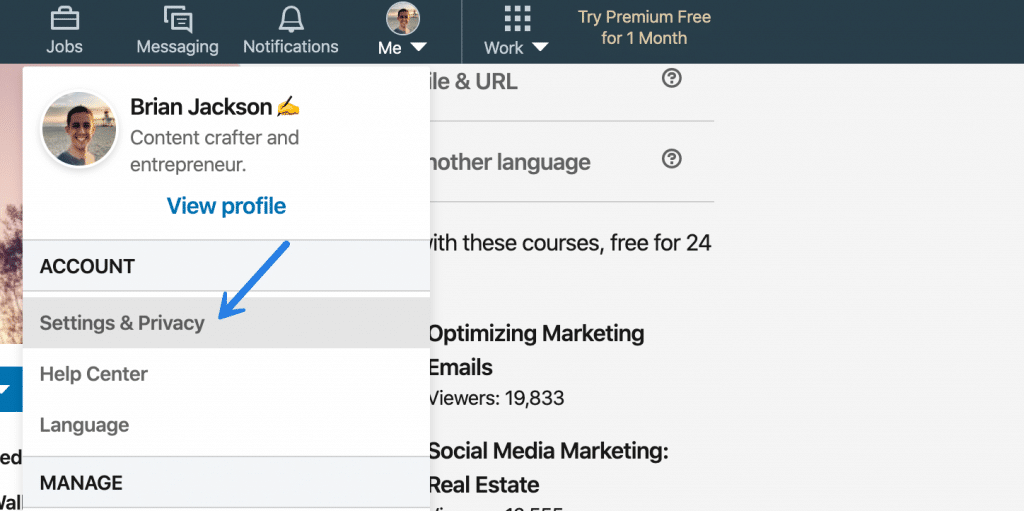Click Brian Jackson's large profile photo

tap(79, 129)
